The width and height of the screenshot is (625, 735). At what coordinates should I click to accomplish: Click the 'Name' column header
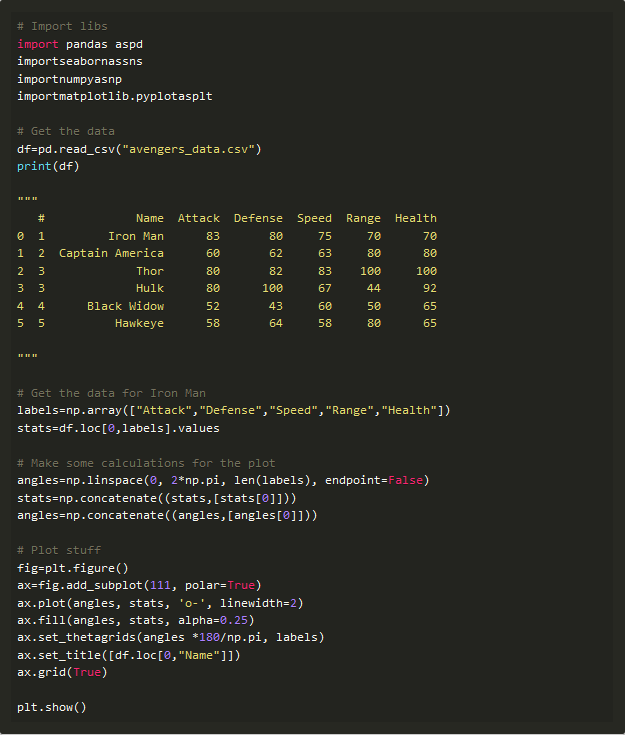pos(150,218)
